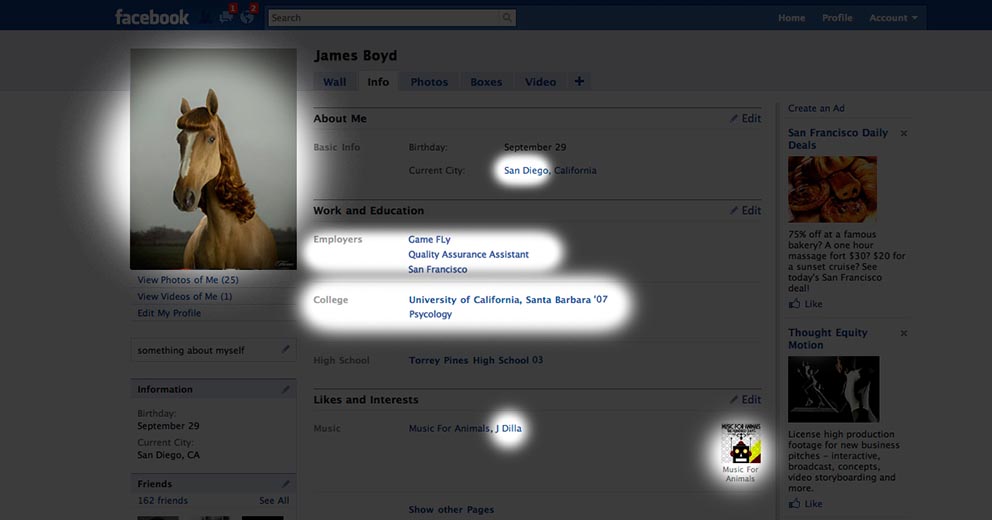Click the friend requests icon
Screen dimensions: 992x520
point(206,17)
